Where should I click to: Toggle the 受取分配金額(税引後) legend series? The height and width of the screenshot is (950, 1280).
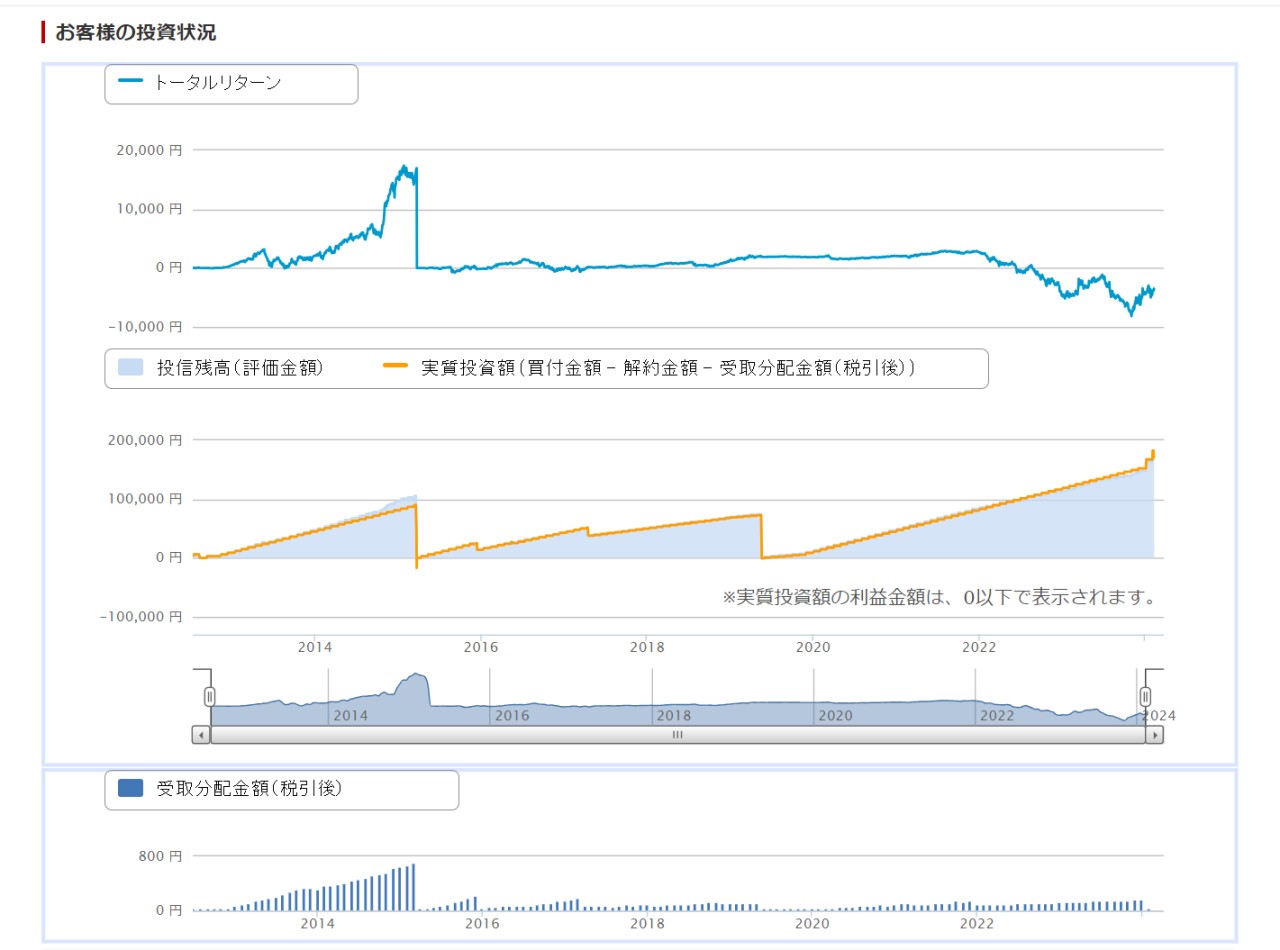[x=249, y=789]
